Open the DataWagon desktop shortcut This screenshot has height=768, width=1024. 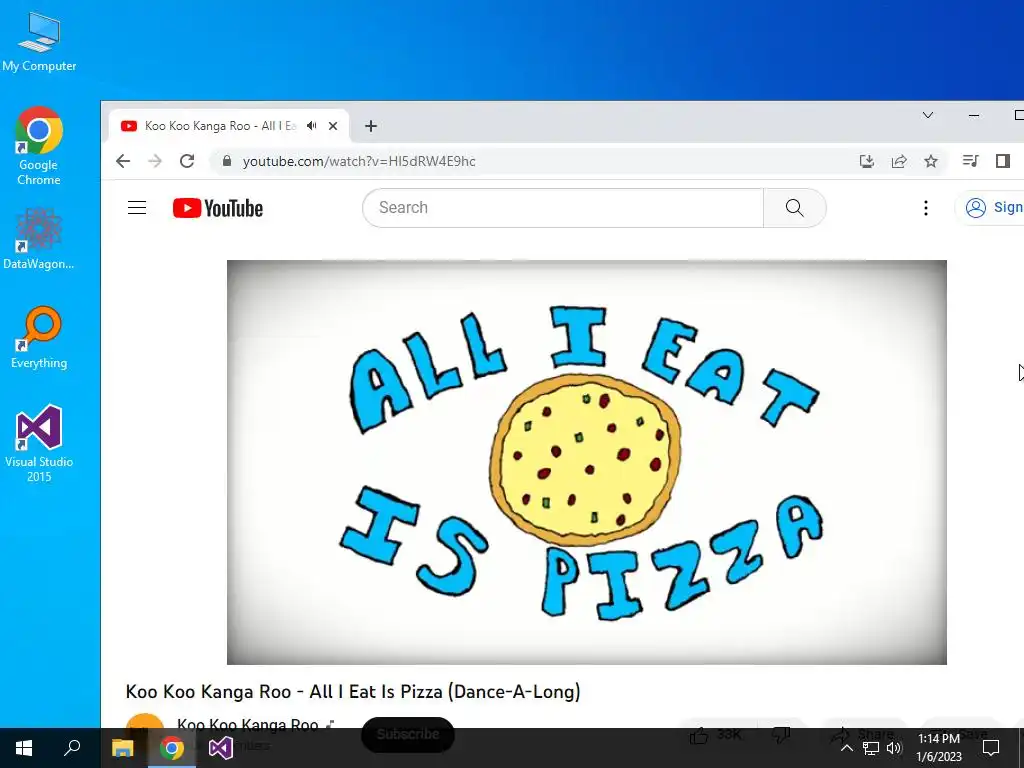click(39, 238)
